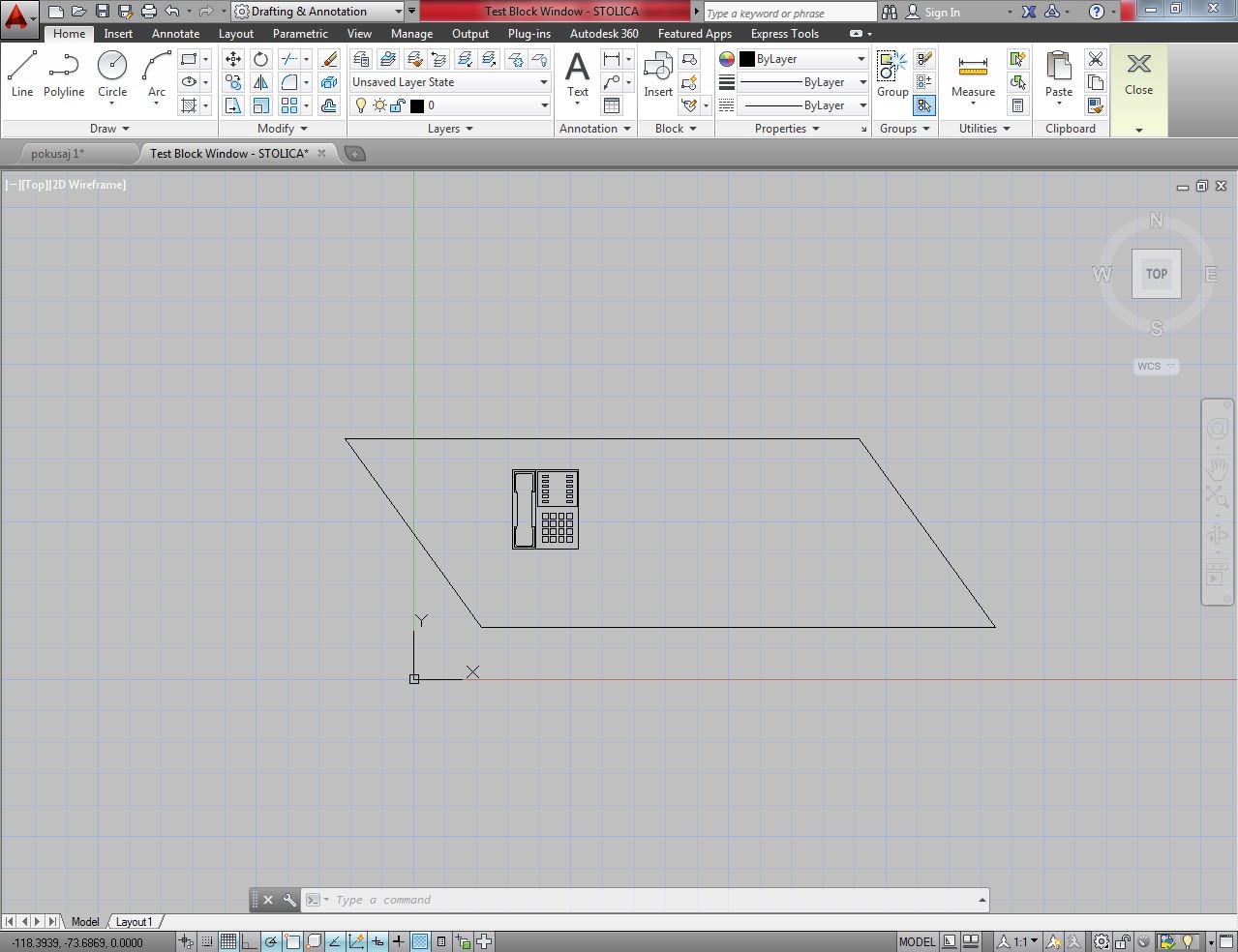The image size is (1238, 952).
Task: Click the MODEL button in status bar
Action: pos(917,941)
